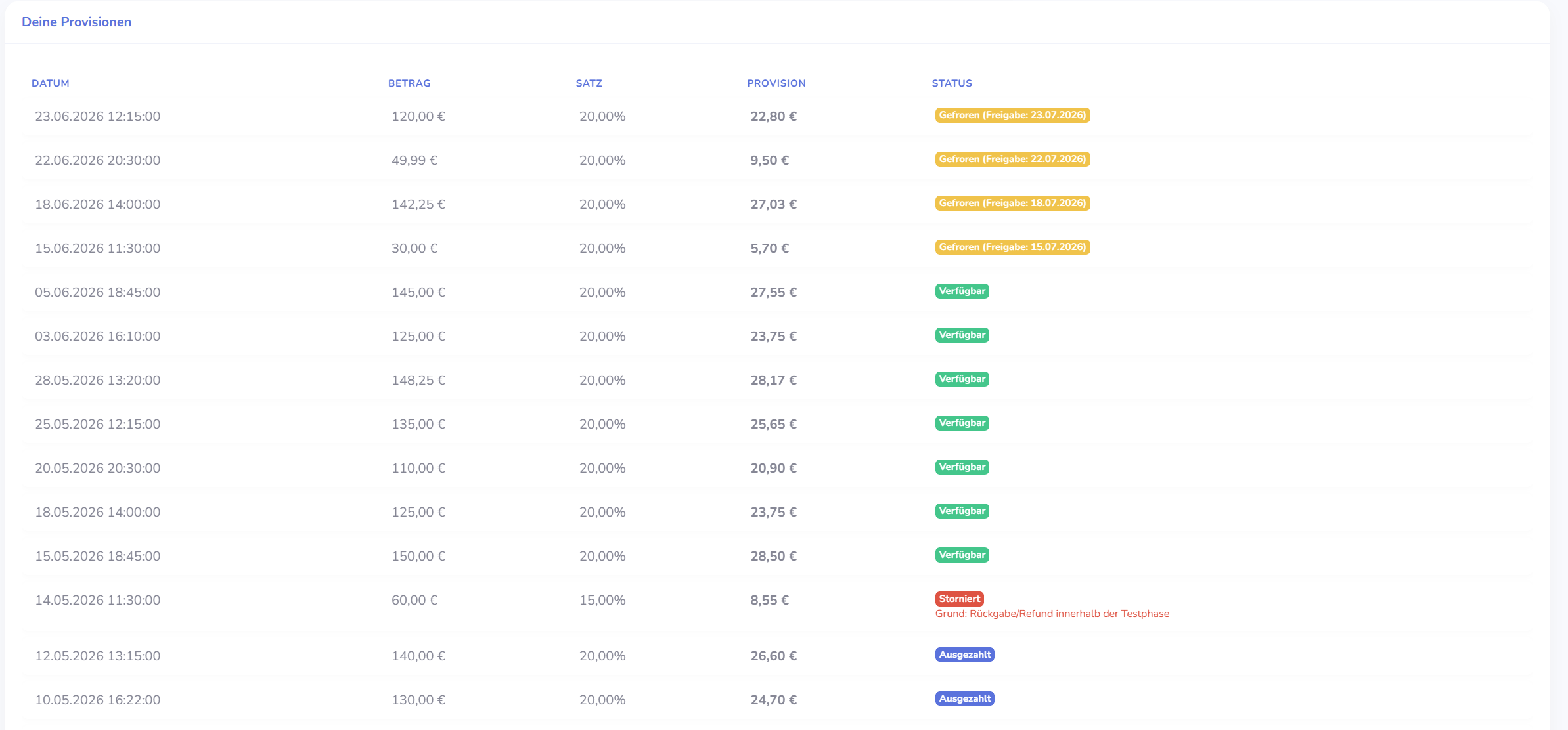Click Verfügbar badge for 05.06.2026 entry
The height and width of the screenshot is (730, 1568).
962,291
